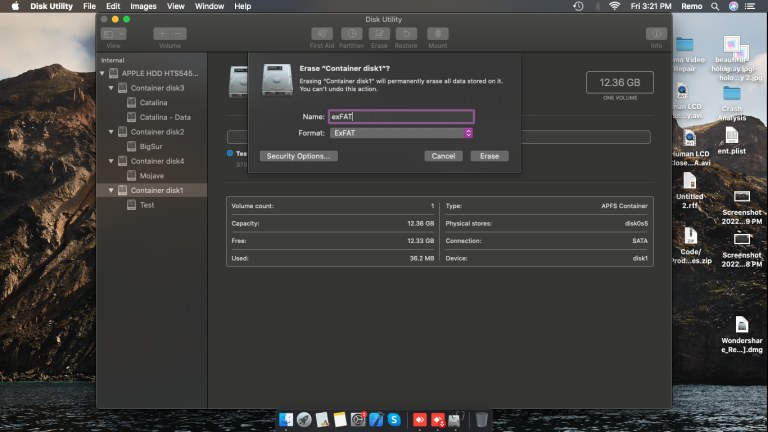Open the Partition tool in toolbar
The image size is (768, 432).
pos(352,34)
